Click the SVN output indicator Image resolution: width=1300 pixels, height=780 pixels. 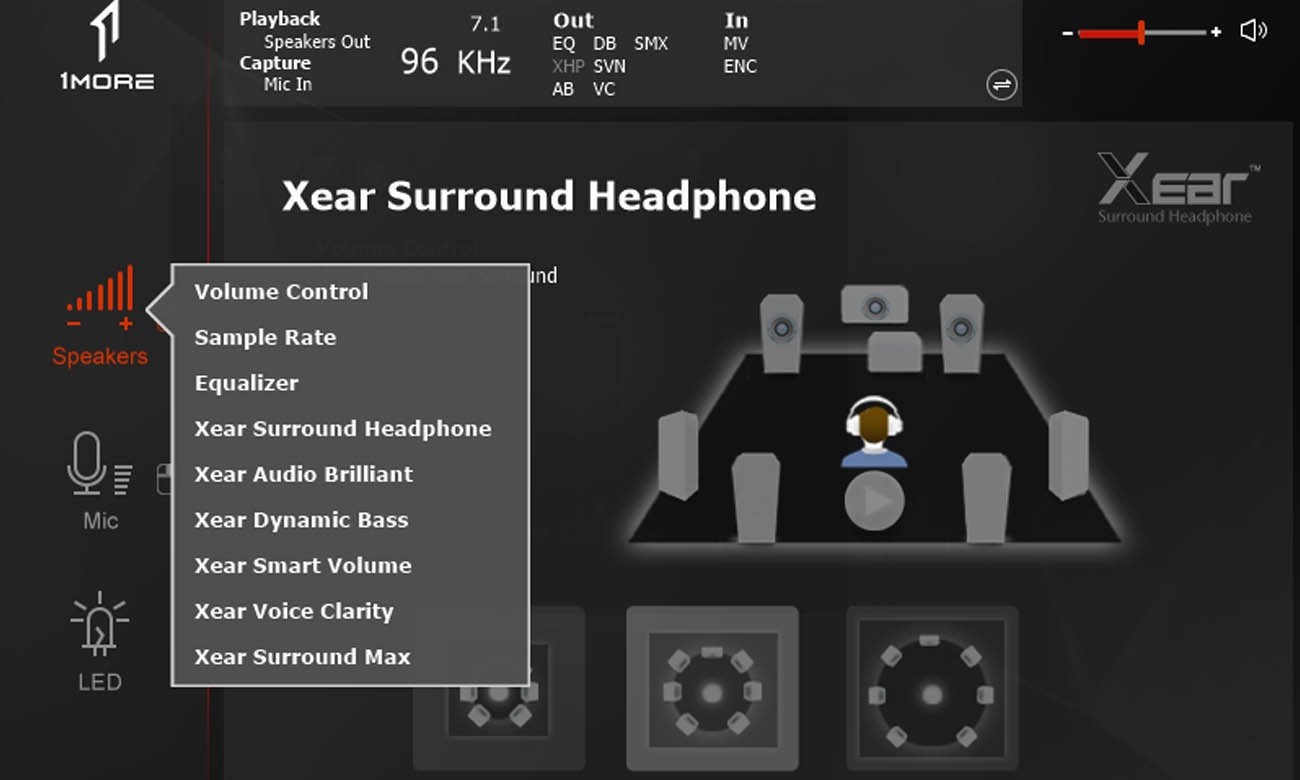click(x=609, y=67)
